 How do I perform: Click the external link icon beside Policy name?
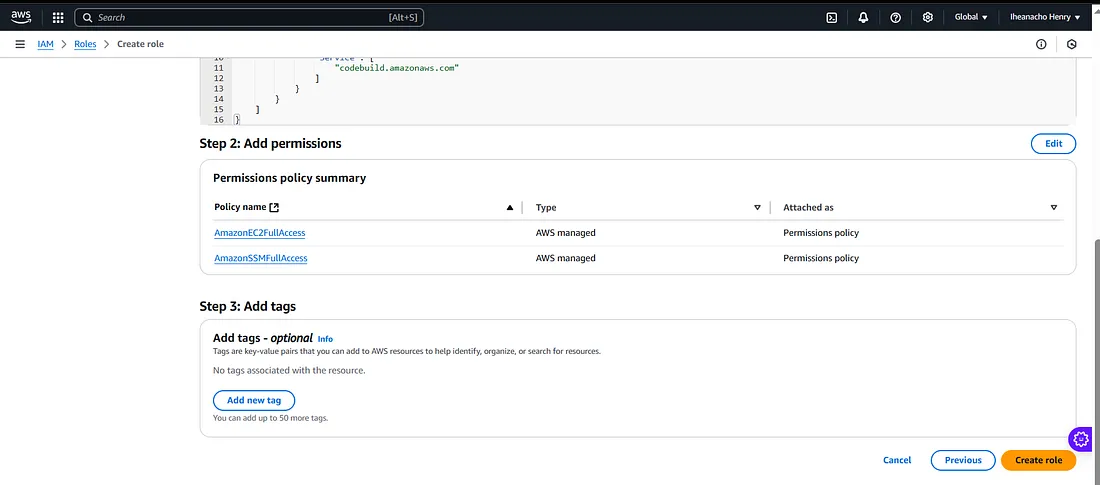click(x=274, y=208)
